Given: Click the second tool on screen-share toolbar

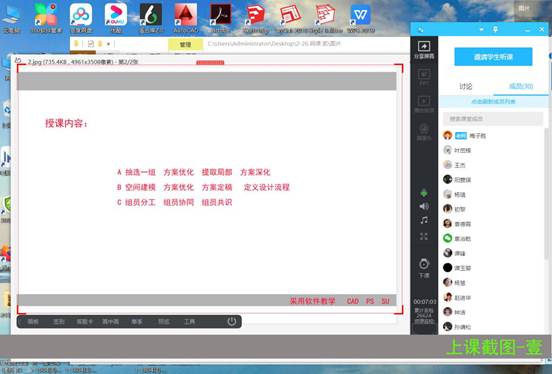Looking at the screenshot, I should [58, 322].
